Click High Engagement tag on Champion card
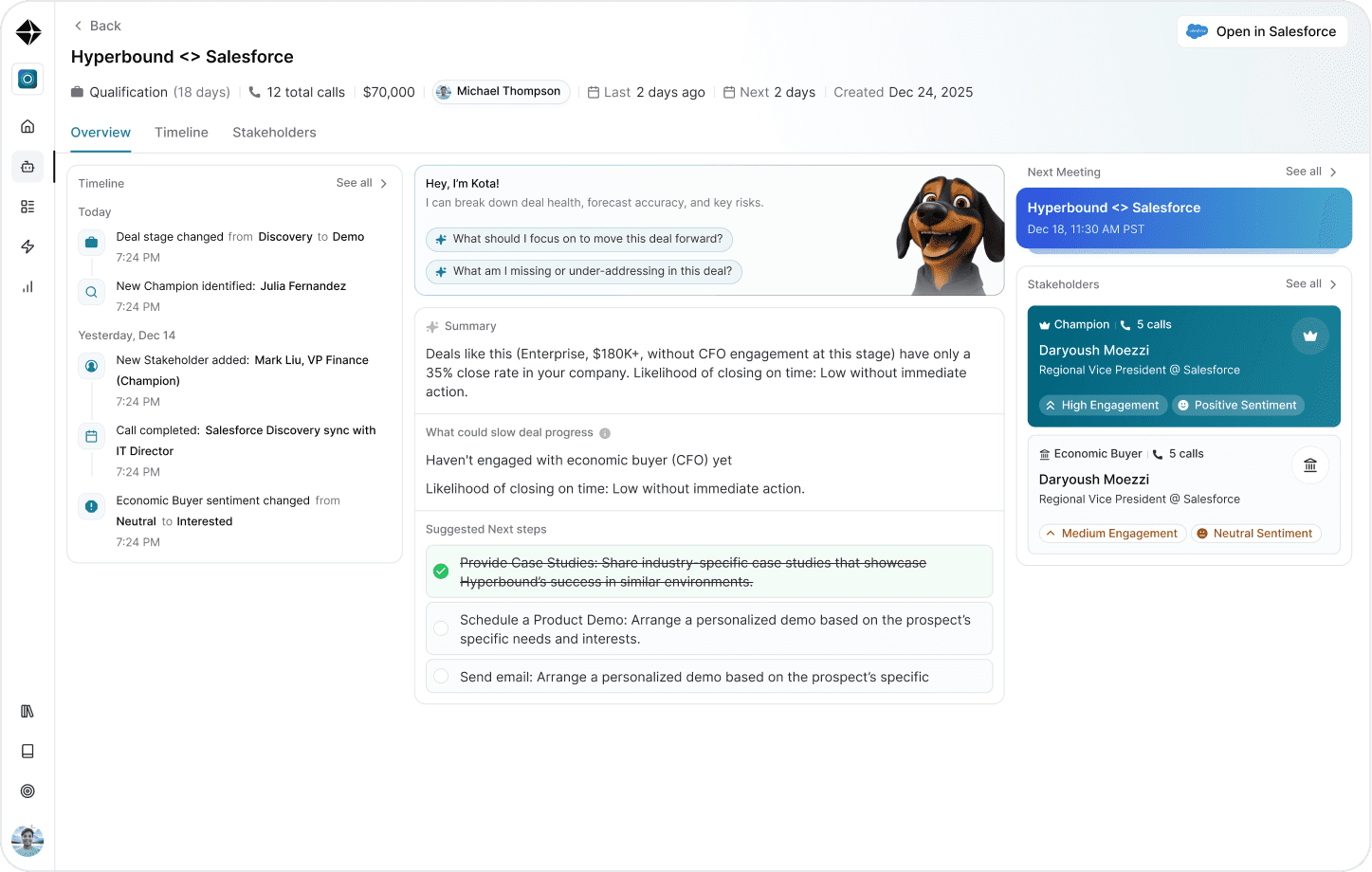The width and height of the screenshot is (1372, 872). (x=1103, y=405)
